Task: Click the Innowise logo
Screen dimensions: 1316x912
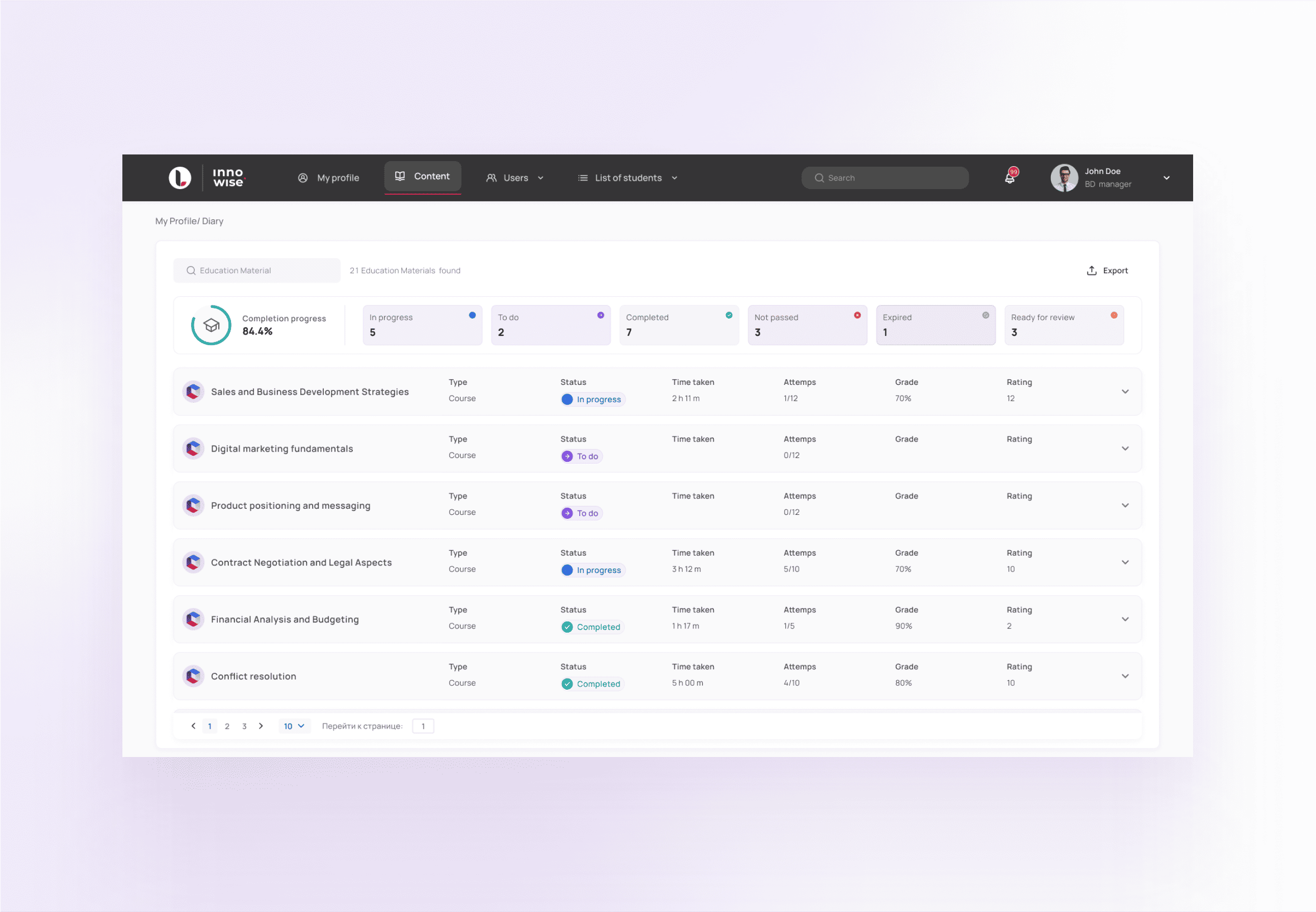Action: 207,178
